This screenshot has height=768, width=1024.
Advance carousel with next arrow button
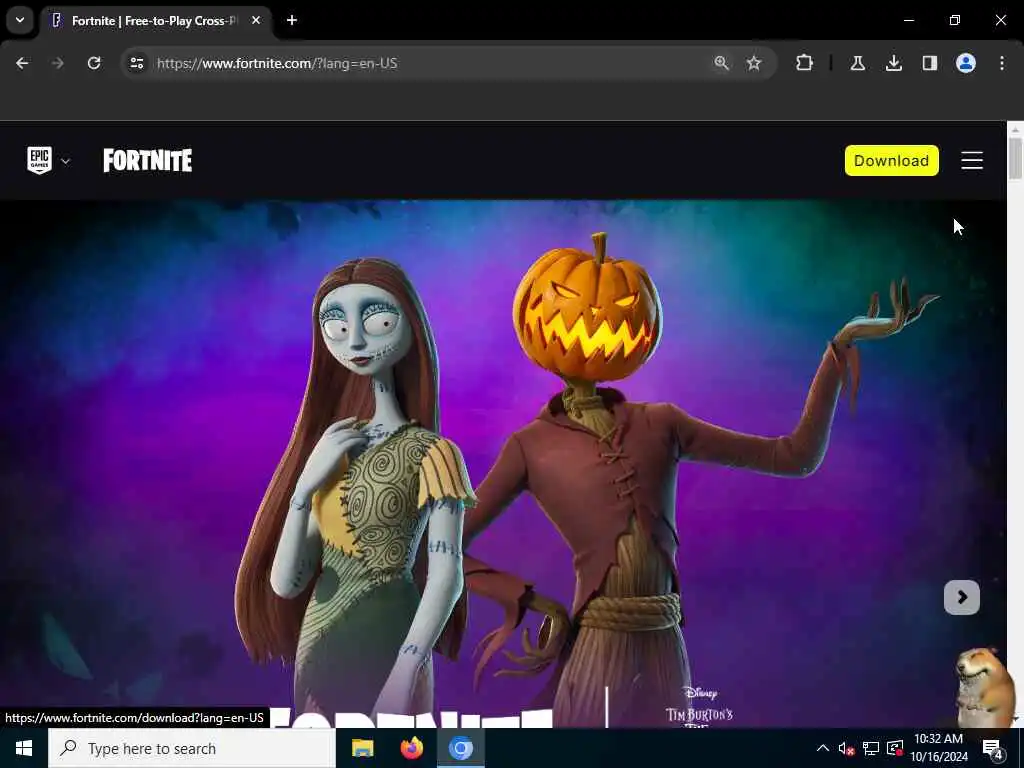pos(961,597)
